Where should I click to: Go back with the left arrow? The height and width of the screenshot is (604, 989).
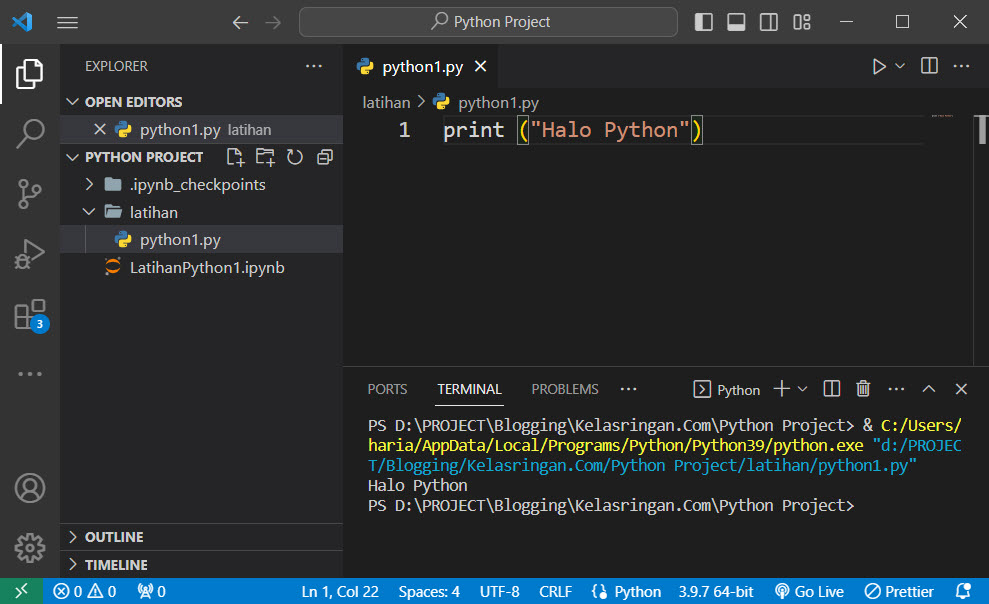click(240, 23)
